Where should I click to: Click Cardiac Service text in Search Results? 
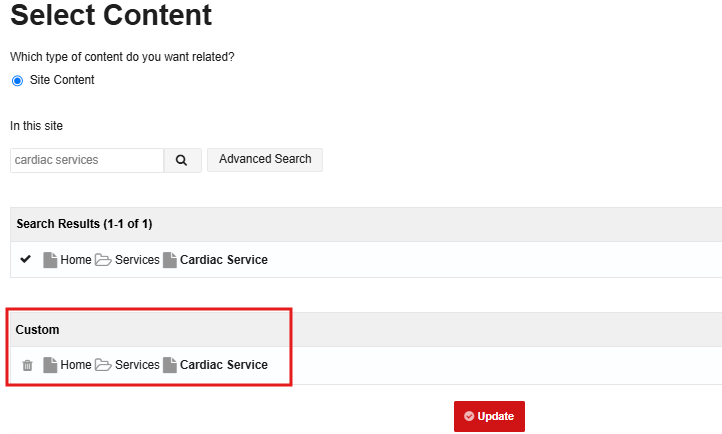coord(224,260)
